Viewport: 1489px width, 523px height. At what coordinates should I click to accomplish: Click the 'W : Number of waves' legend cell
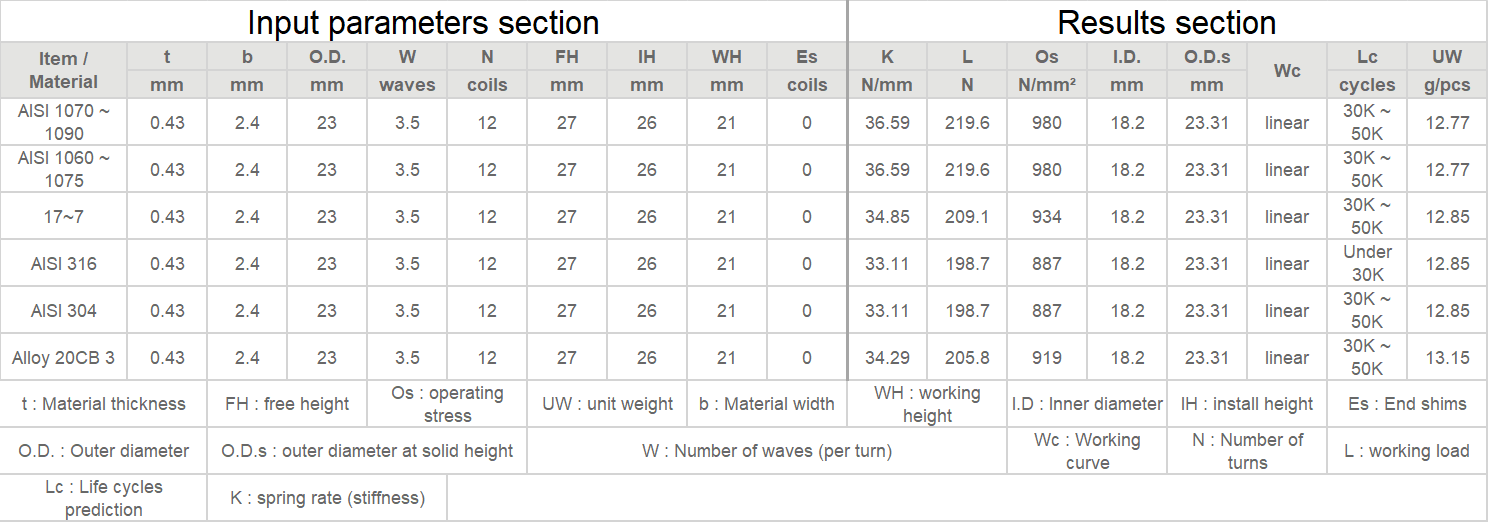pos(767,451)
